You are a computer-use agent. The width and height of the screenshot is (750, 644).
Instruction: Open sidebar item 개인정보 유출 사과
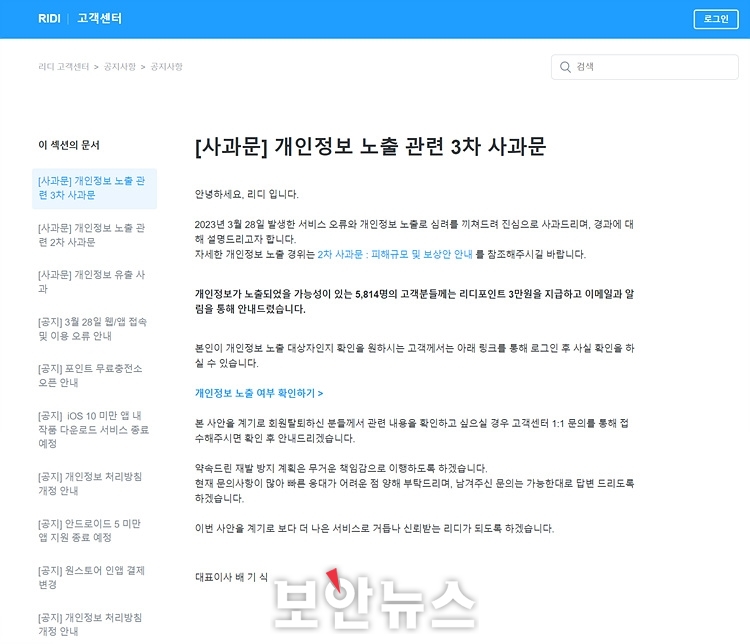(x=91, y=282)
